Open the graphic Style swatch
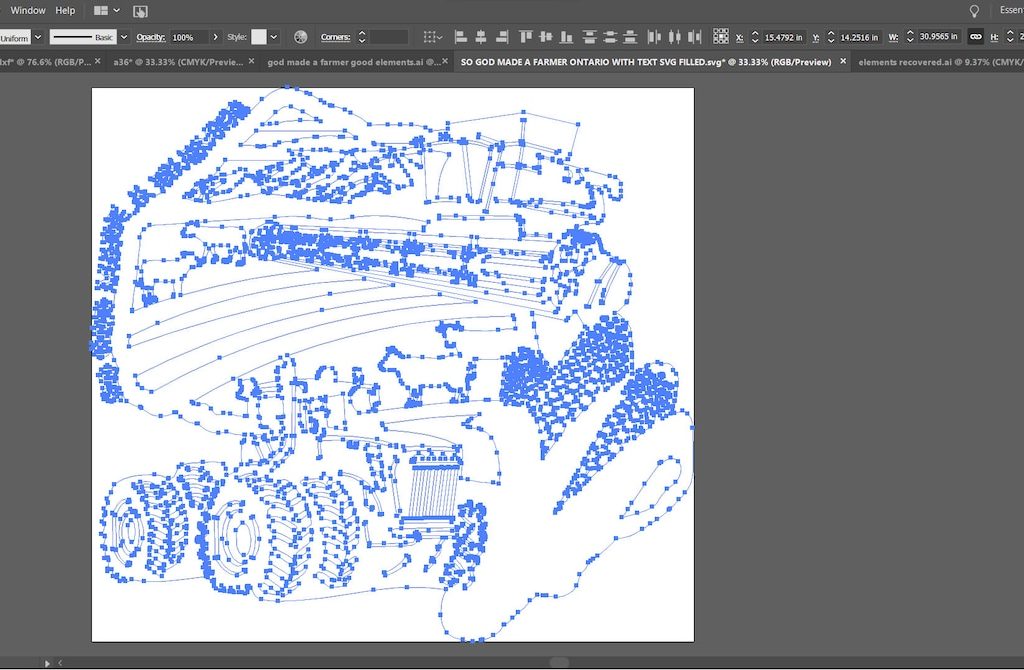Image resolution: width=1024 pixels, height=670 pixels. coord(259,37)
